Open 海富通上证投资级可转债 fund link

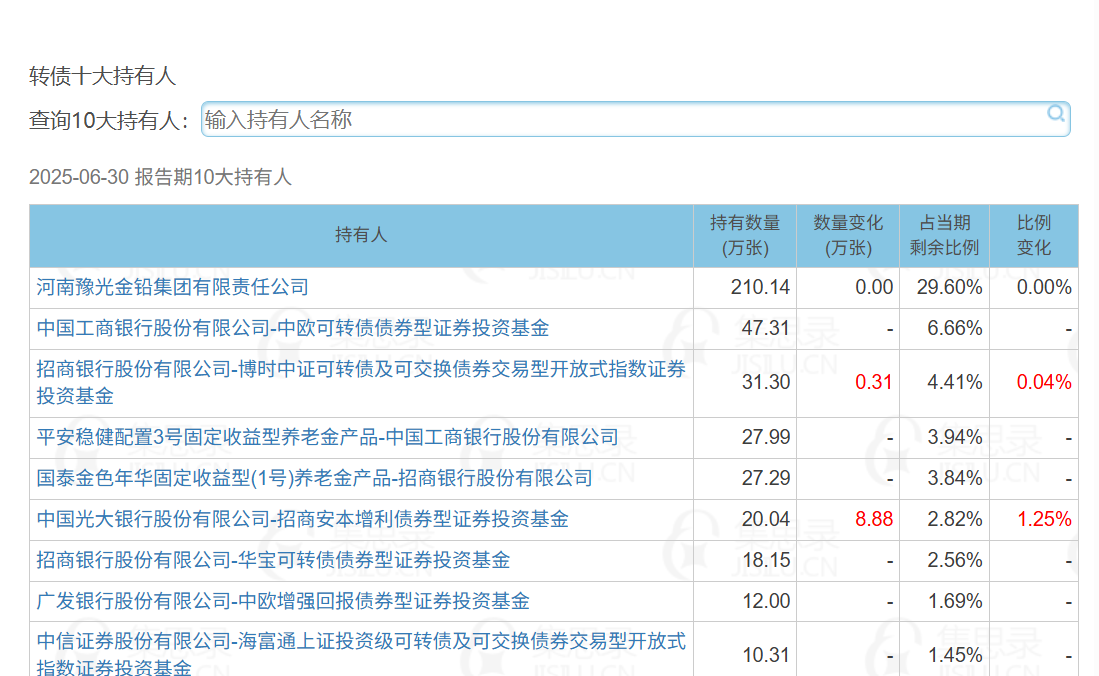[361, 654]
